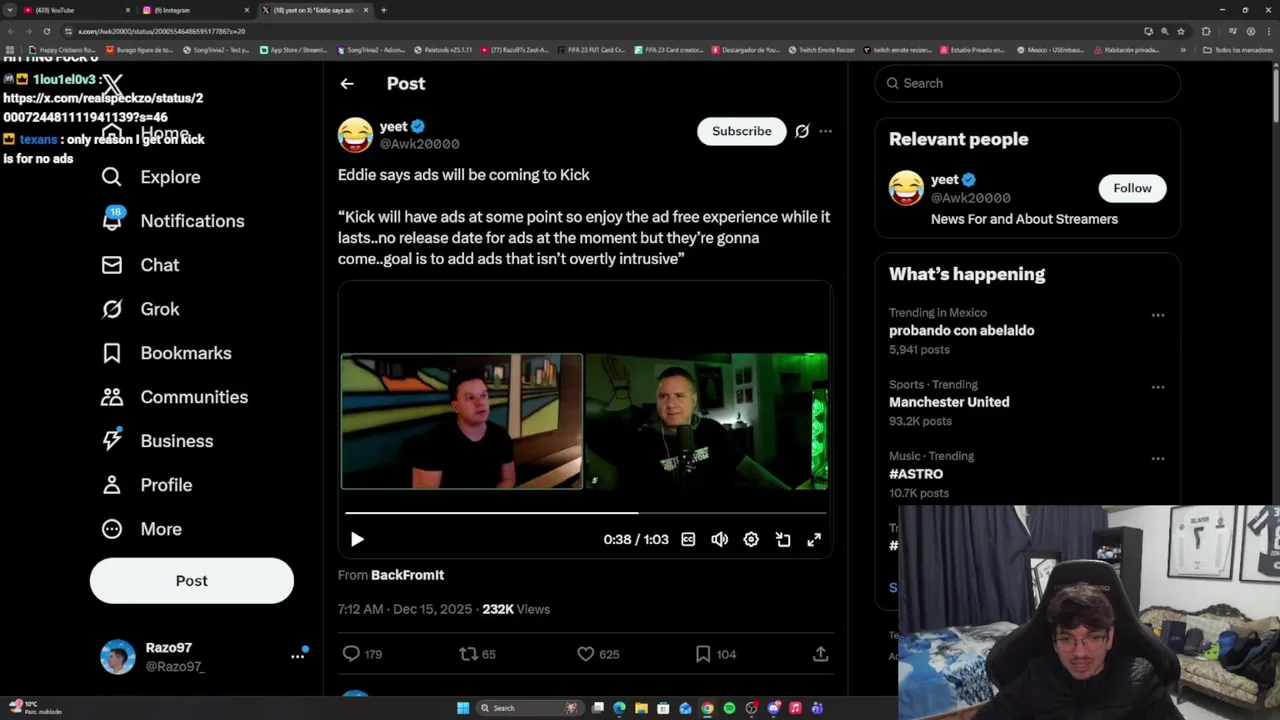
Task: Open a new browser tab
Action: coord(383,10)
